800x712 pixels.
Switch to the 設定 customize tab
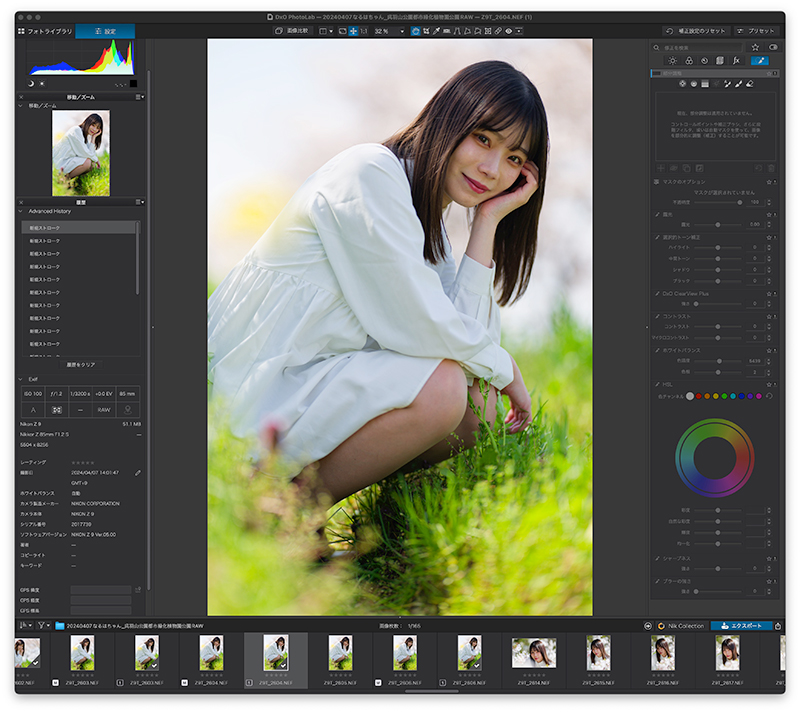pyautogui.click(x=105, y=31)
